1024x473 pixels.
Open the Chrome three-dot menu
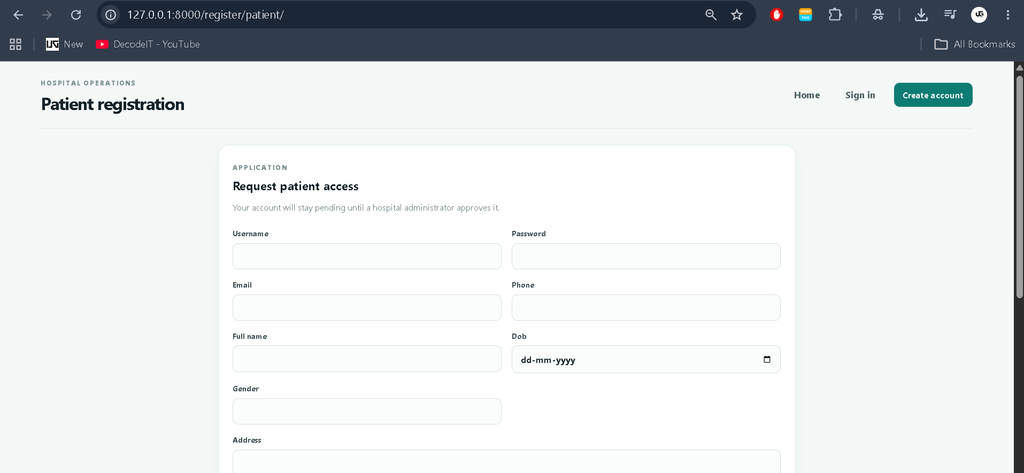pos(1008,14)
